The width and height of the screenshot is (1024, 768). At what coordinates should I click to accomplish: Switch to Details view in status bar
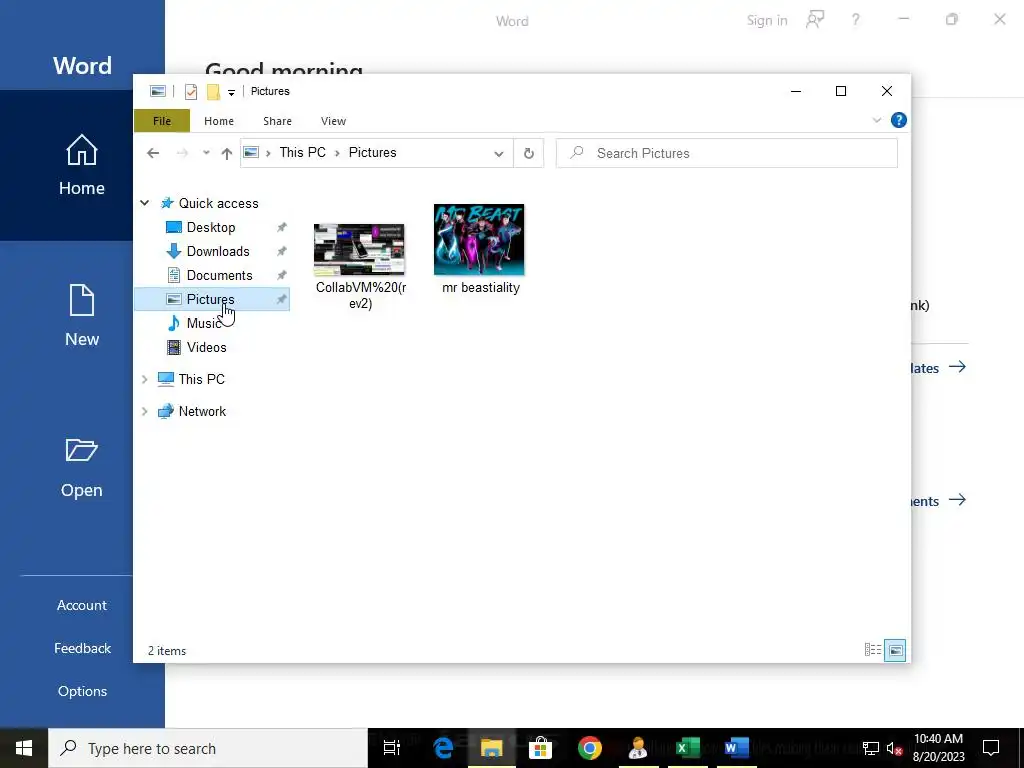pos(872,650)
